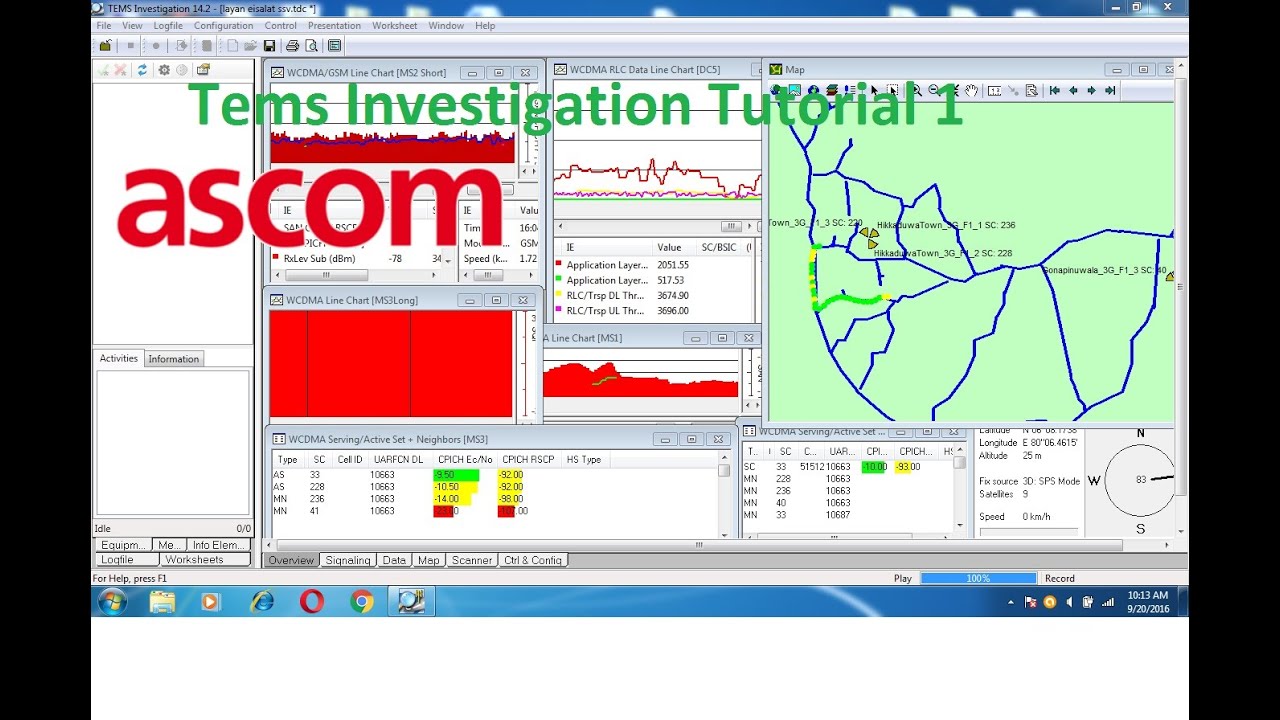Click the Open folder toolbar icon
The height and width of the screenshot is (720, 1280).
(x=251, y=45)
